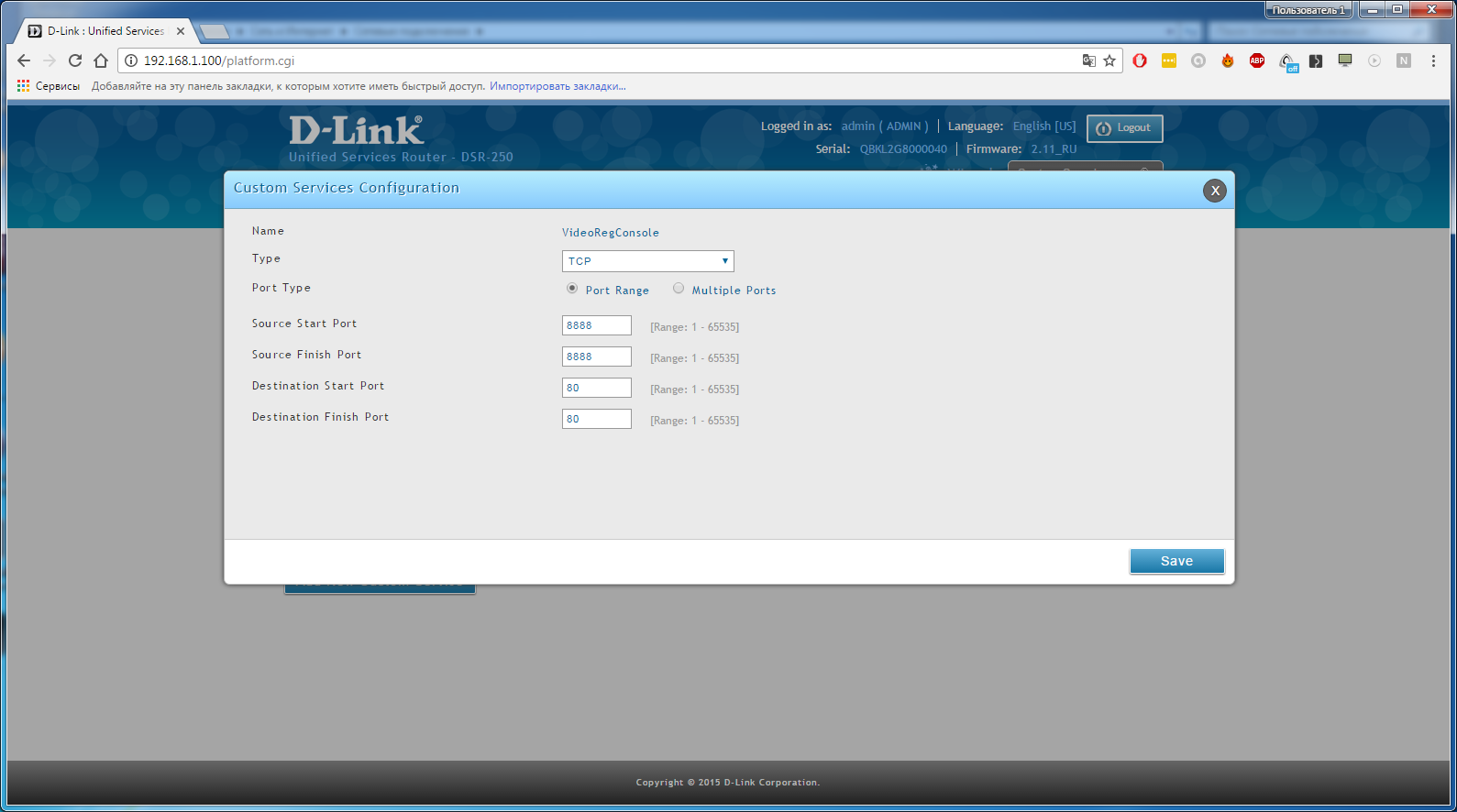The image size is (1457, 812).
Task: Click the Импортировать закладки link
Action: (557, 86)
